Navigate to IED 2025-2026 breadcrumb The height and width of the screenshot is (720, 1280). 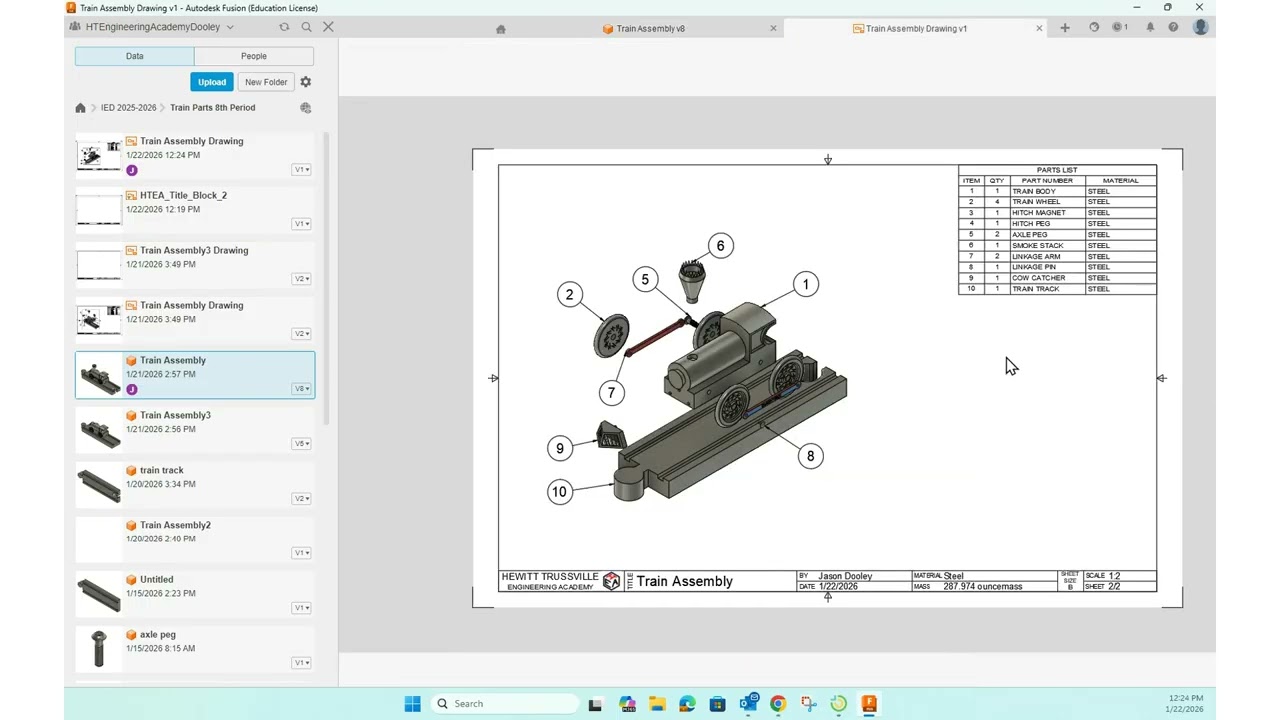click(x=128, y=107)
